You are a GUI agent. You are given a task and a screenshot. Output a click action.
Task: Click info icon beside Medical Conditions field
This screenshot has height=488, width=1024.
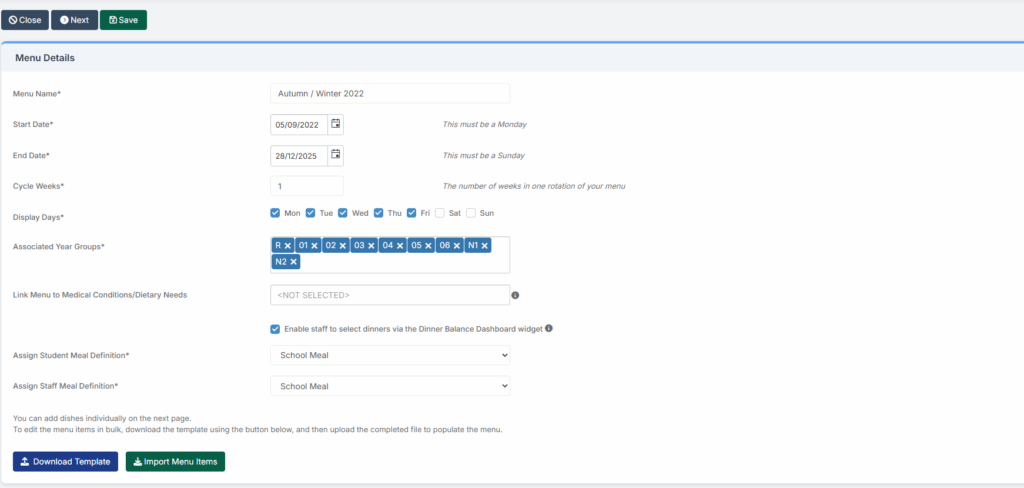pyautogui.click(x=516, y=295)
